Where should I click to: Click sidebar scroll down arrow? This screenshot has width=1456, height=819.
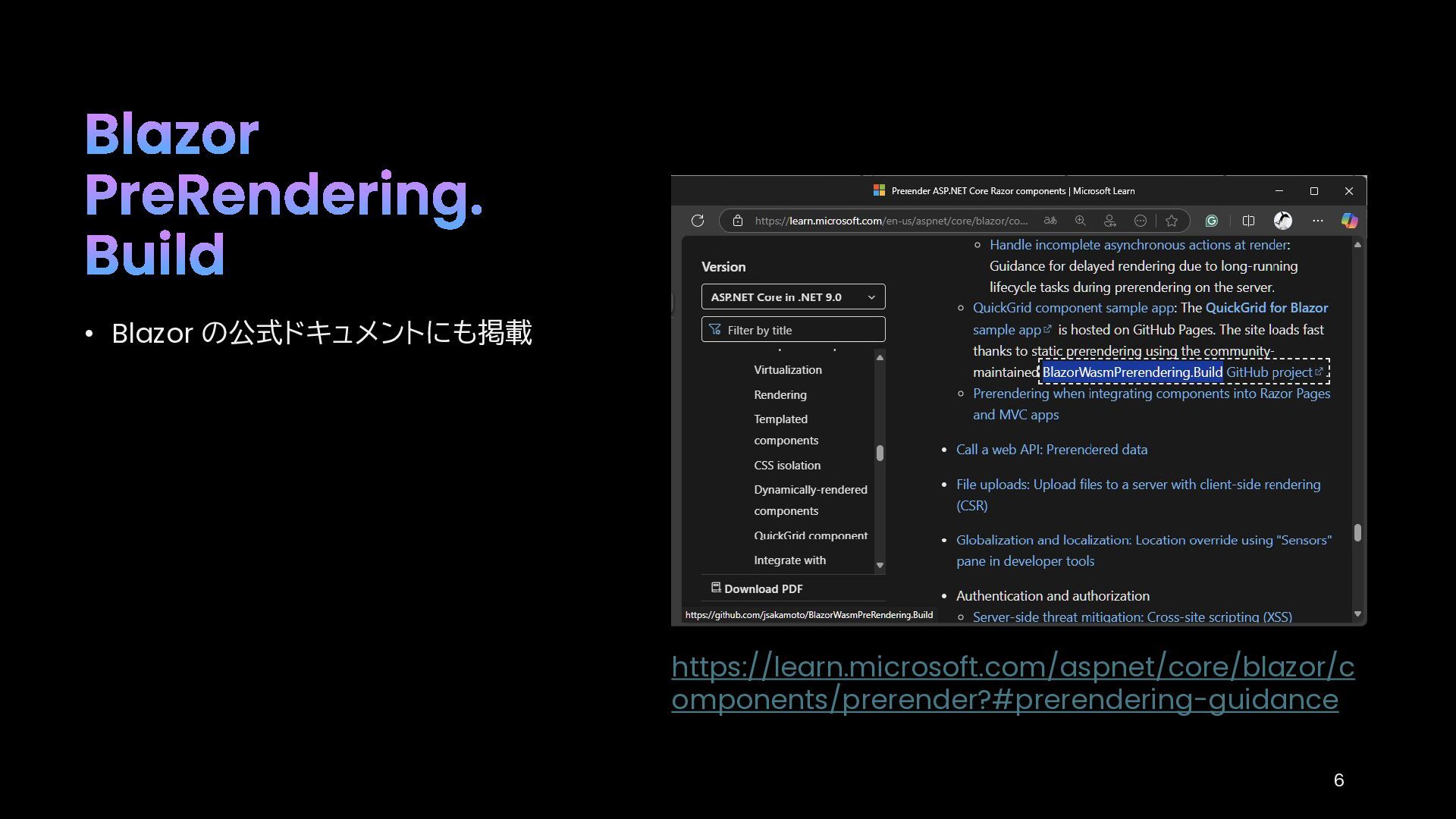(880, 565)
